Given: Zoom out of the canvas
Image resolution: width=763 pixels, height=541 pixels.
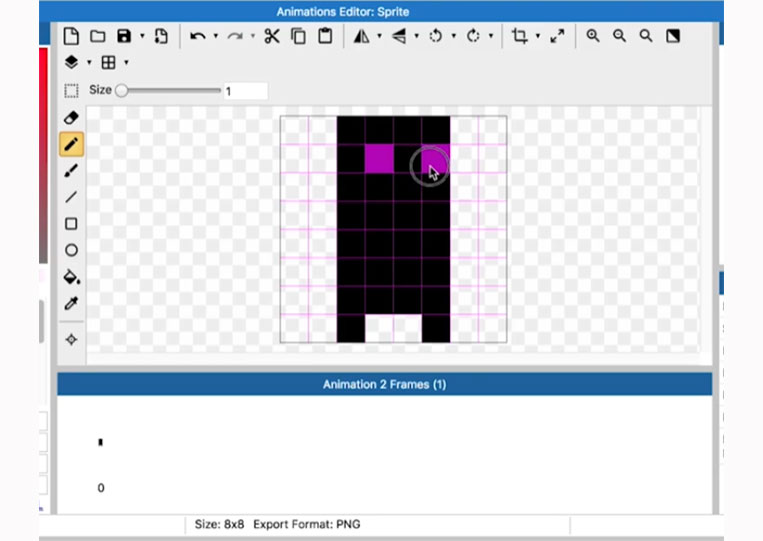Looking at the screenshot, I should tap(619, 36).
